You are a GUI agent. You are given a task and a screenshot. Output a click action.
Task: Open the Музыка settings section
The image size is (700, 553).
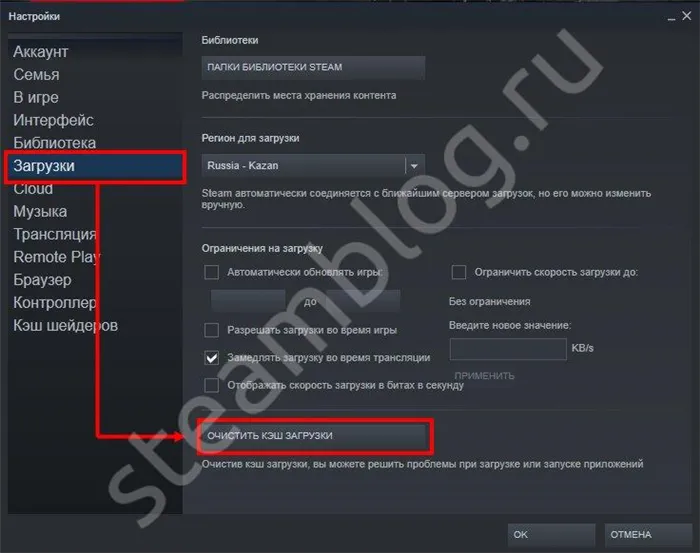pos(40,211)
